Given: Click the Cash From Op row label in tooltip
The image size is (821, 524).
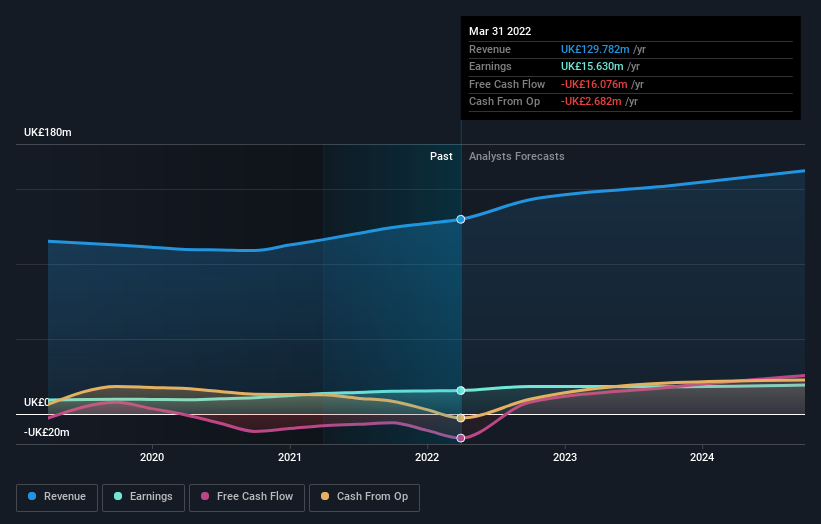Looking at the screenshot, I should 504,102.
